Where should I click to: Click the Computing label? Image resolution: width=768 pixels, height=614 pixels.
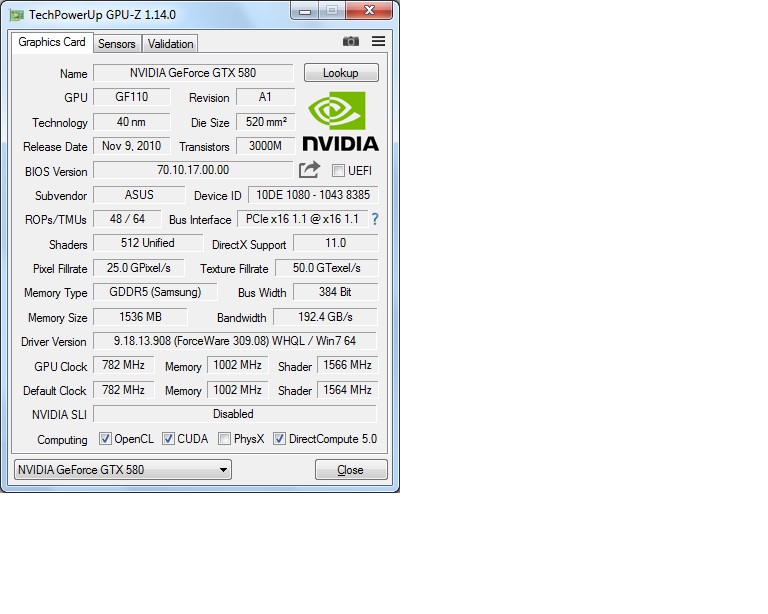point(62,440)
